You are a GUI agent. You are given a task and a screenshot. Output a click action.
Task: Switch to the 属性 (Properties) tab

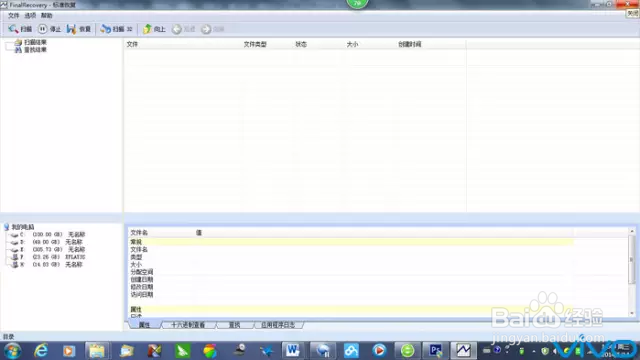coord(144,325)
